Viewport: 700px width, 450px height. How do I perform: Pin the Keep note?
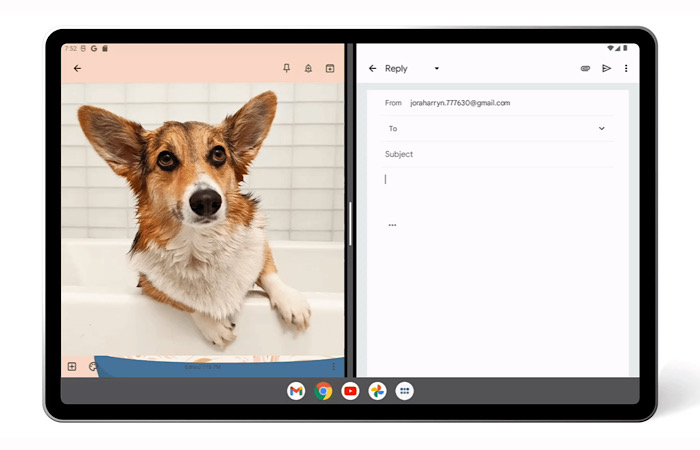click(287, 68)
